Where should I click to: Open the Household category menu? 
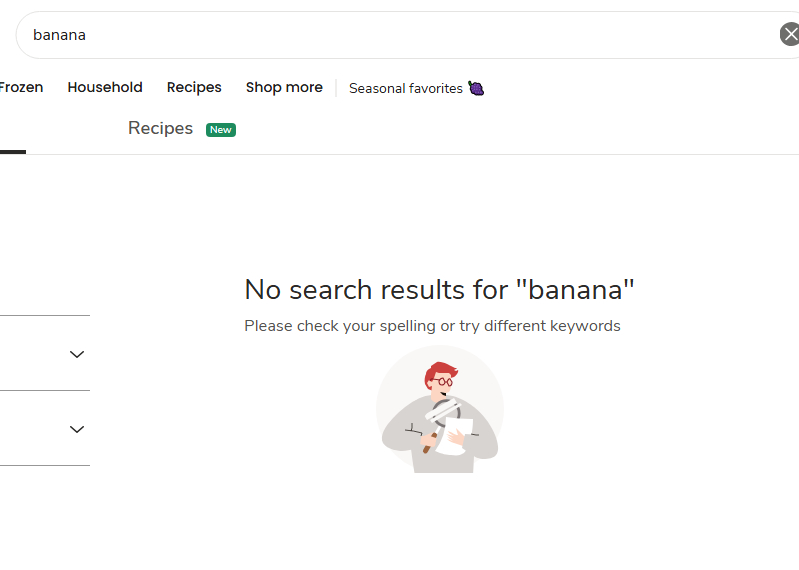pos(105,87)
